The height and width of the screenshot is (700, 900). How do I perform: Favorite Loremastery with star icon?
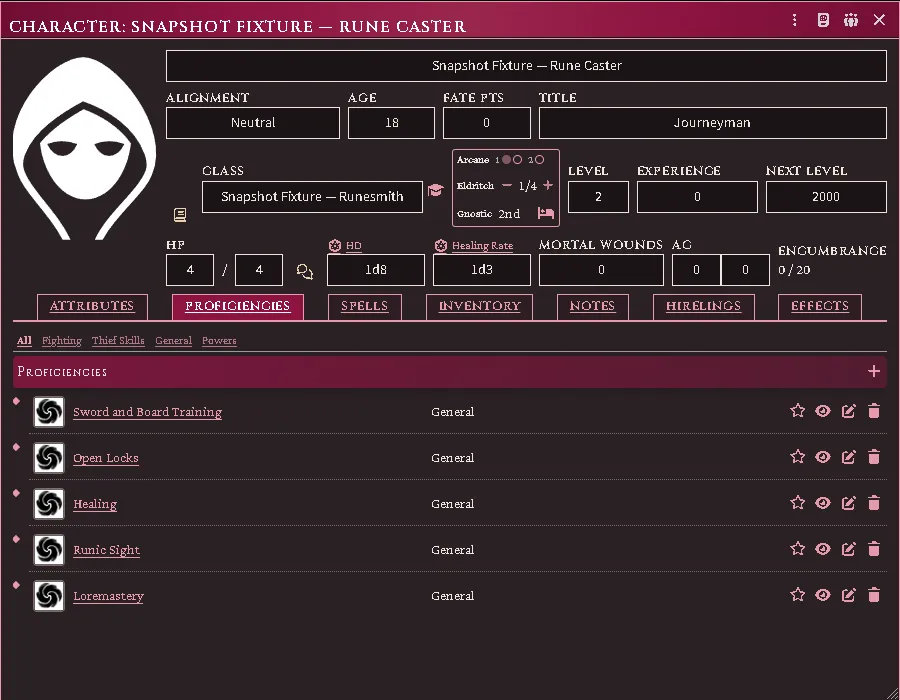coord(797,594)
